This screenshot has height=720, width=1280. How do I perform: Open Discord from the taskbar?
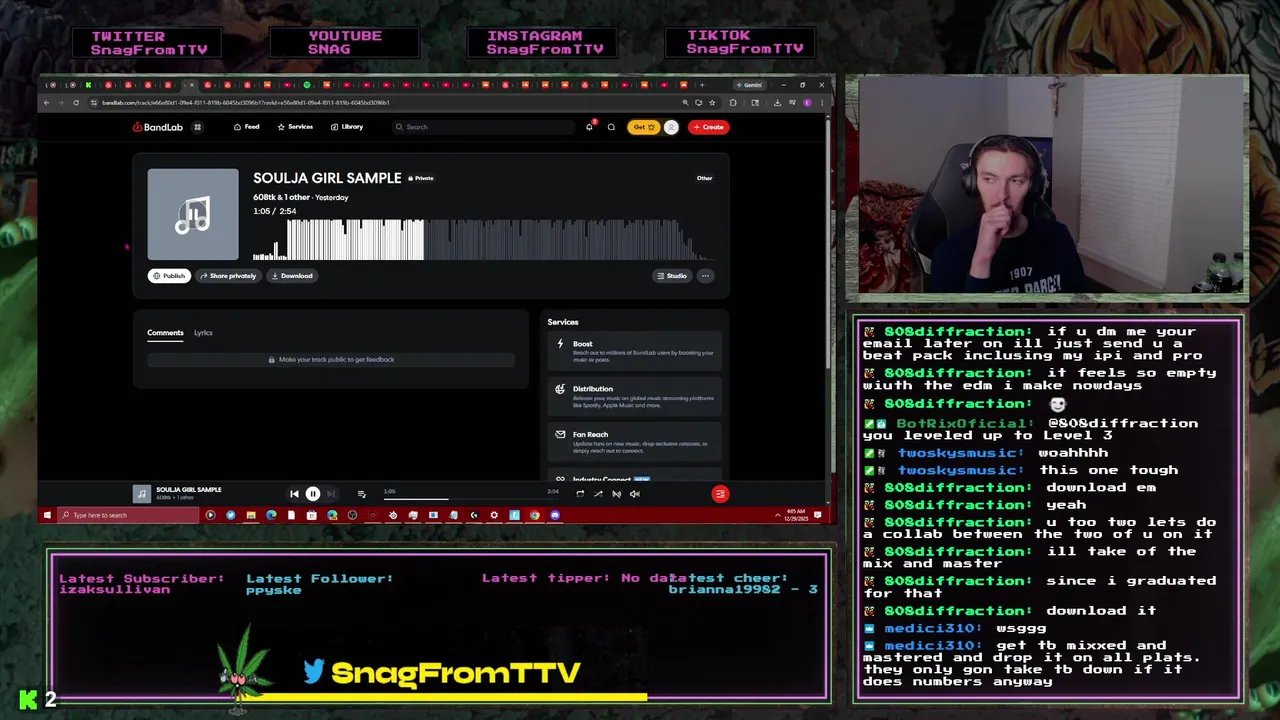[x=555, y=515]
